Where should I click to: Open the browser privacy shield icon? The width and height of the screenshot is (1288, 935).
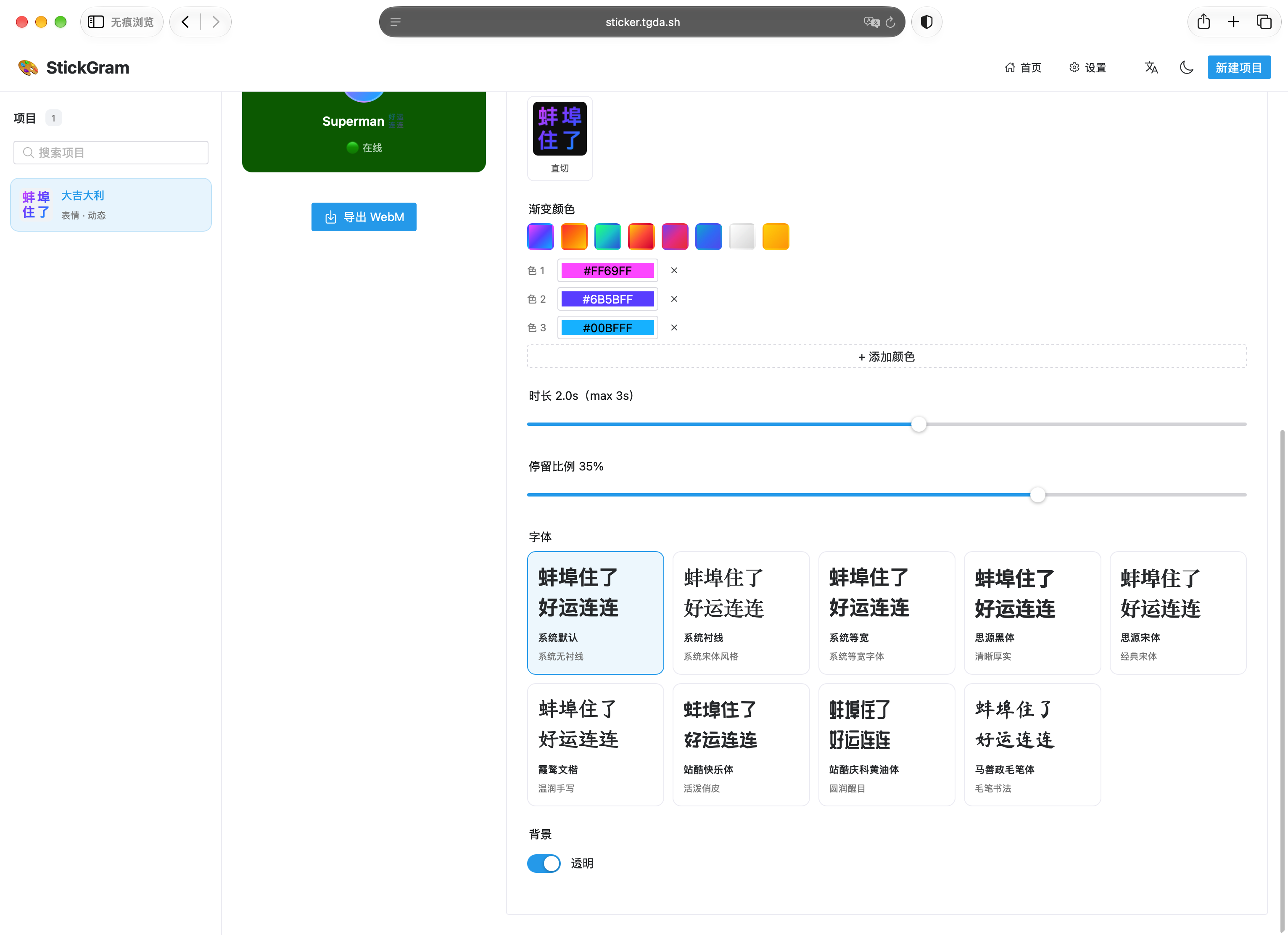[x=927, y=22]
